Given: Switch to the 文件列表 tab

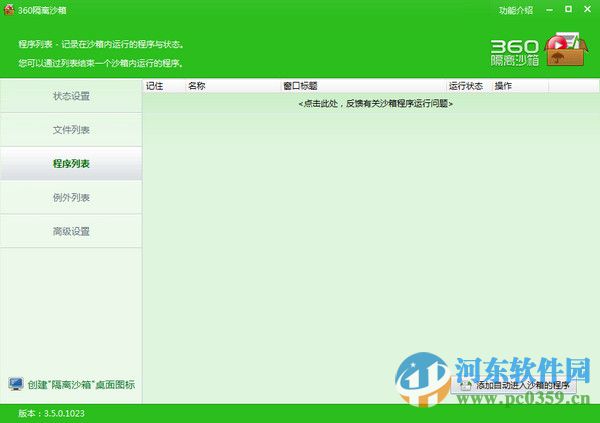Looking at the screenshot, I should pyautogui.click(x=71, y=130).
